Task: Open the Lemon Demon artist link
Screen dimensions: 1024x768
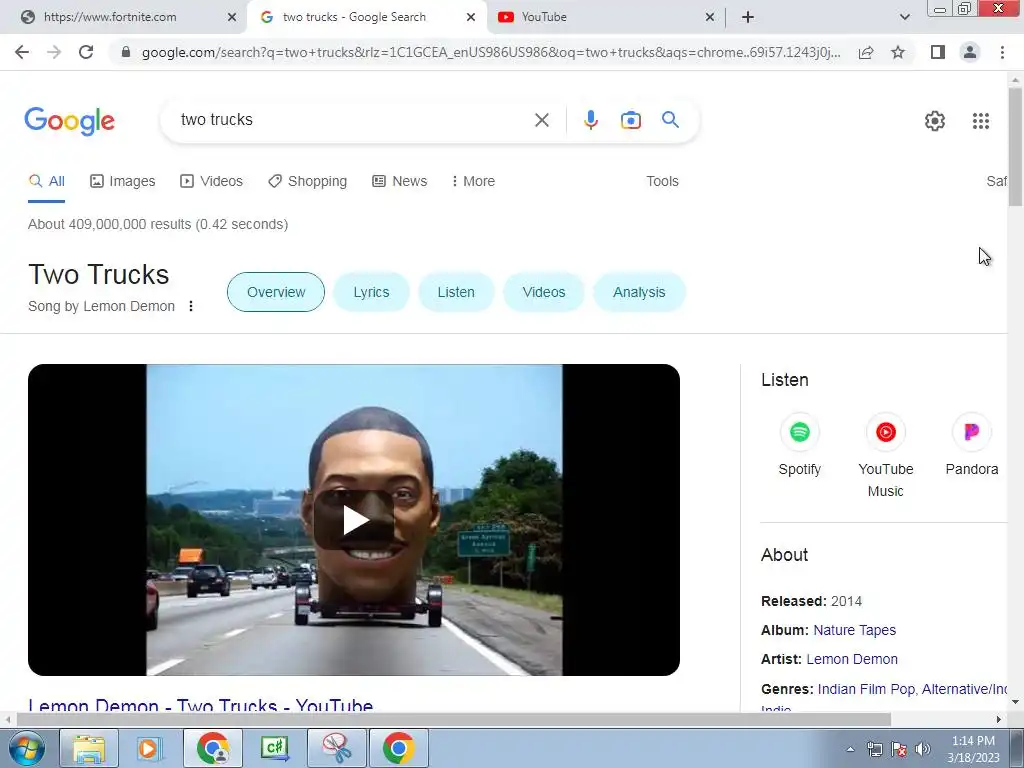Action: (x=852, y=659)
